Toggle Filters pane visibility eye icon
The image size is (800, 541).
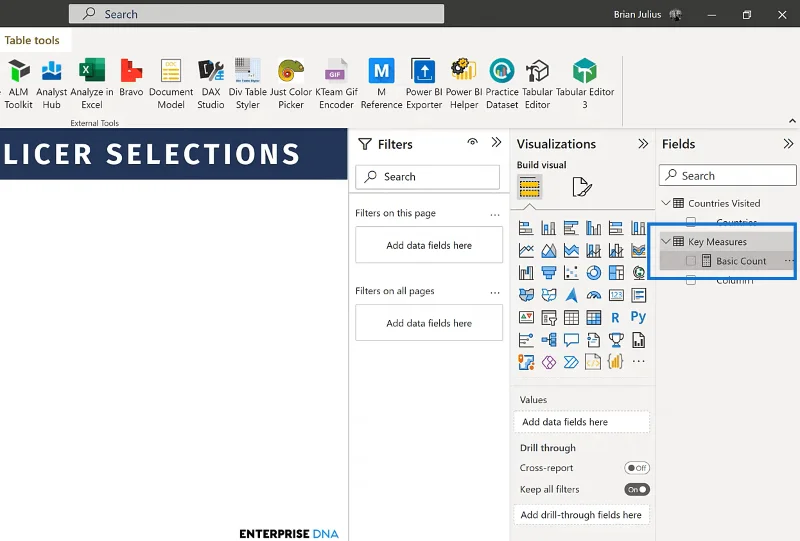point(472,142)
